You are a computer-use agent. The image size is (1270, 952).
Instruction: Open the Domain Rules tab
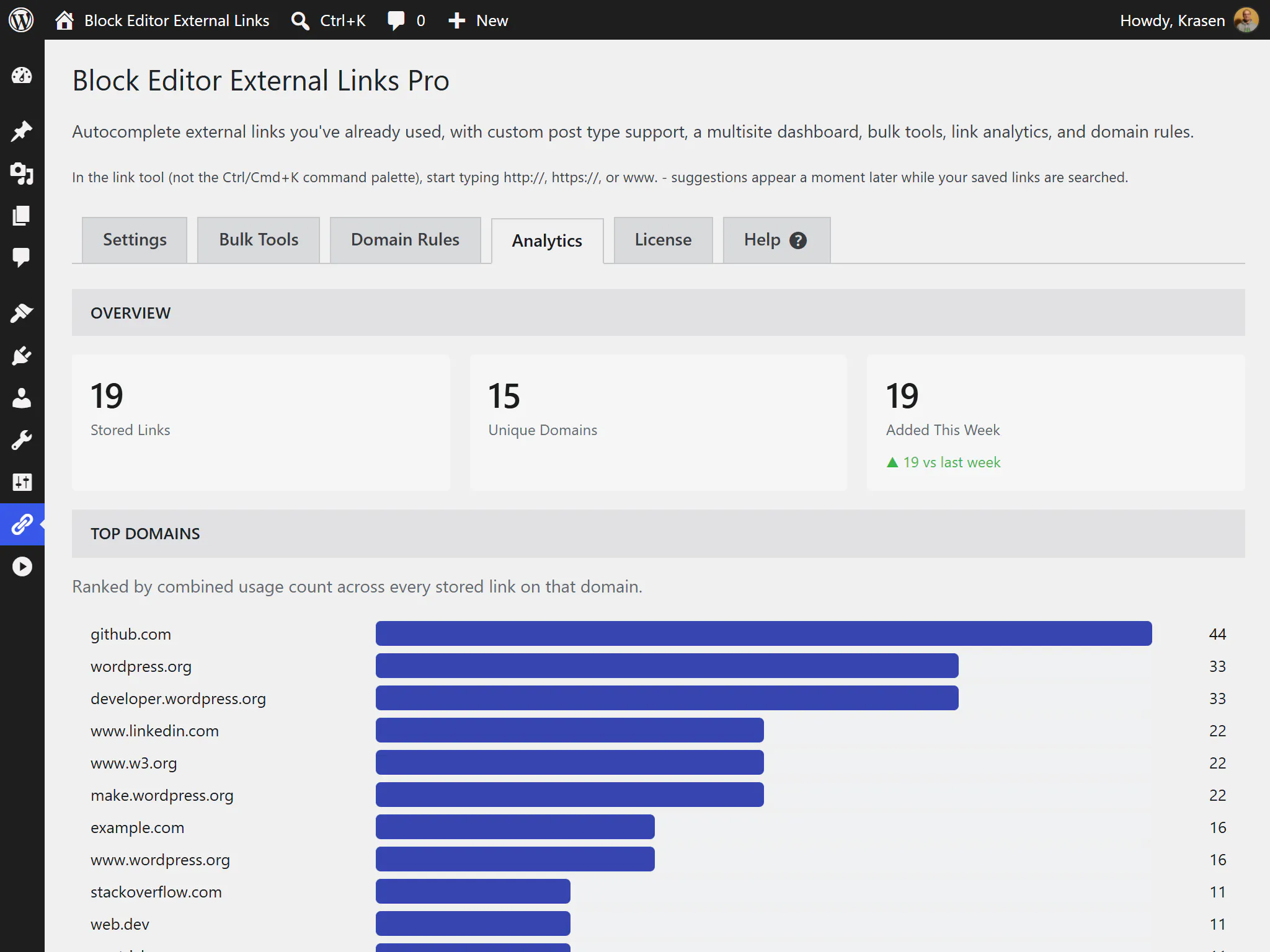(x=405, y=240)
